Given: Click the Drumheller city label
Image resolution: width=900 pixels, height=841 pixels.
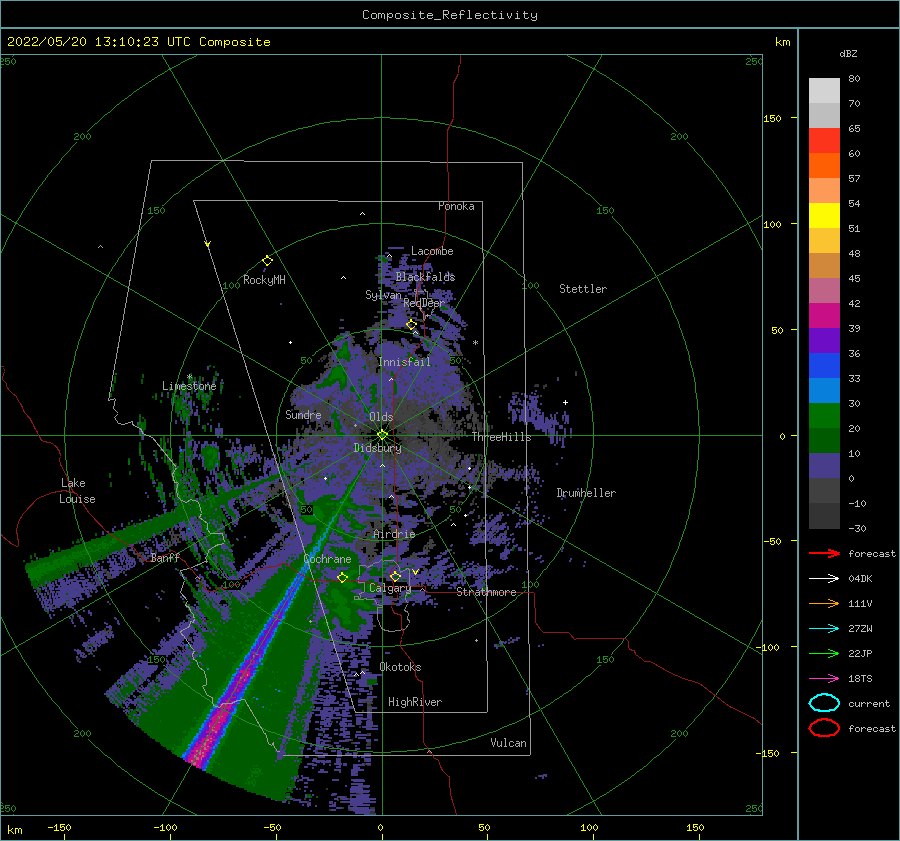Looking at the screenshot, I should (x=585, y=493).
